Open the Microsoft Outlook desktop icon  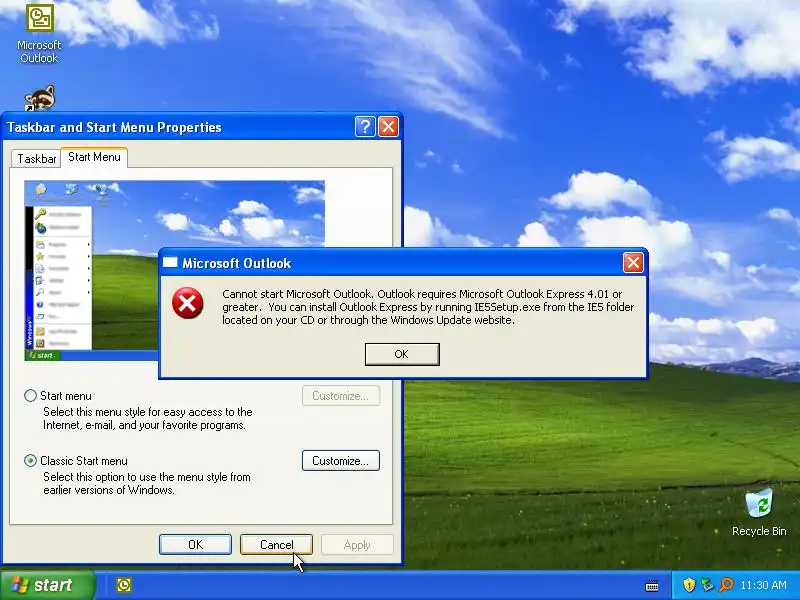pyautogui.click(x=39, y=34)
